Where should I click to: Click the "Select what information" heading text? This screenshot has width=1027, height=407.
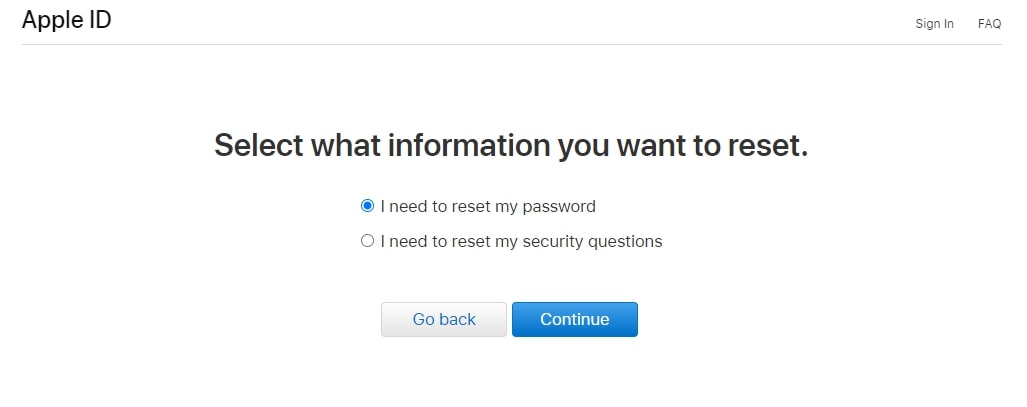(x=510, y=145)
